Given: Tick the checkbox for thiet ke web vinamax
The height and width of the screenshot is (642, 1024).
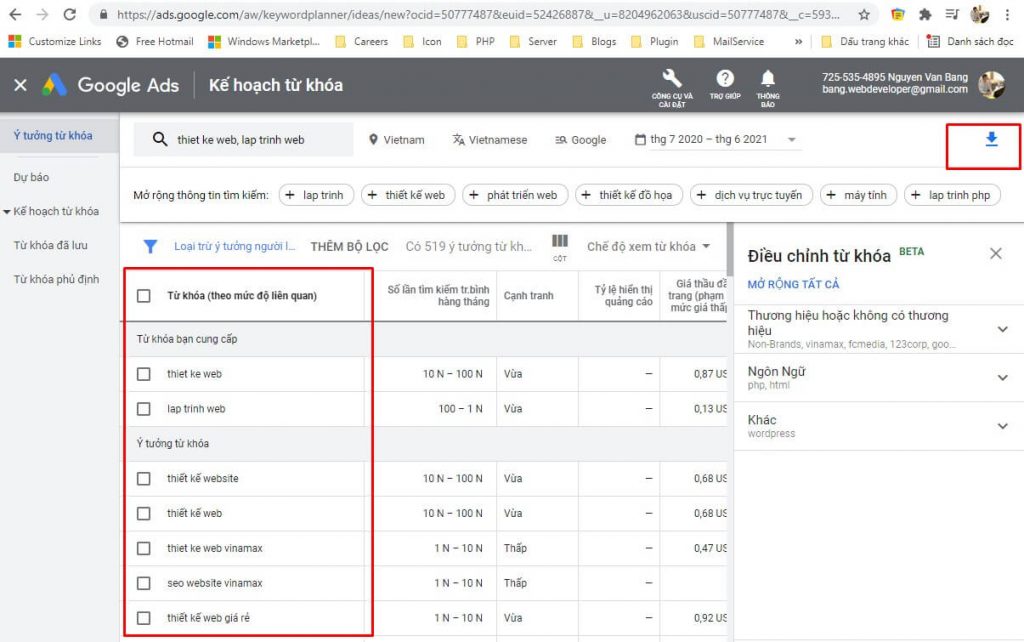Looking at the screenshot, I should 144,549.
